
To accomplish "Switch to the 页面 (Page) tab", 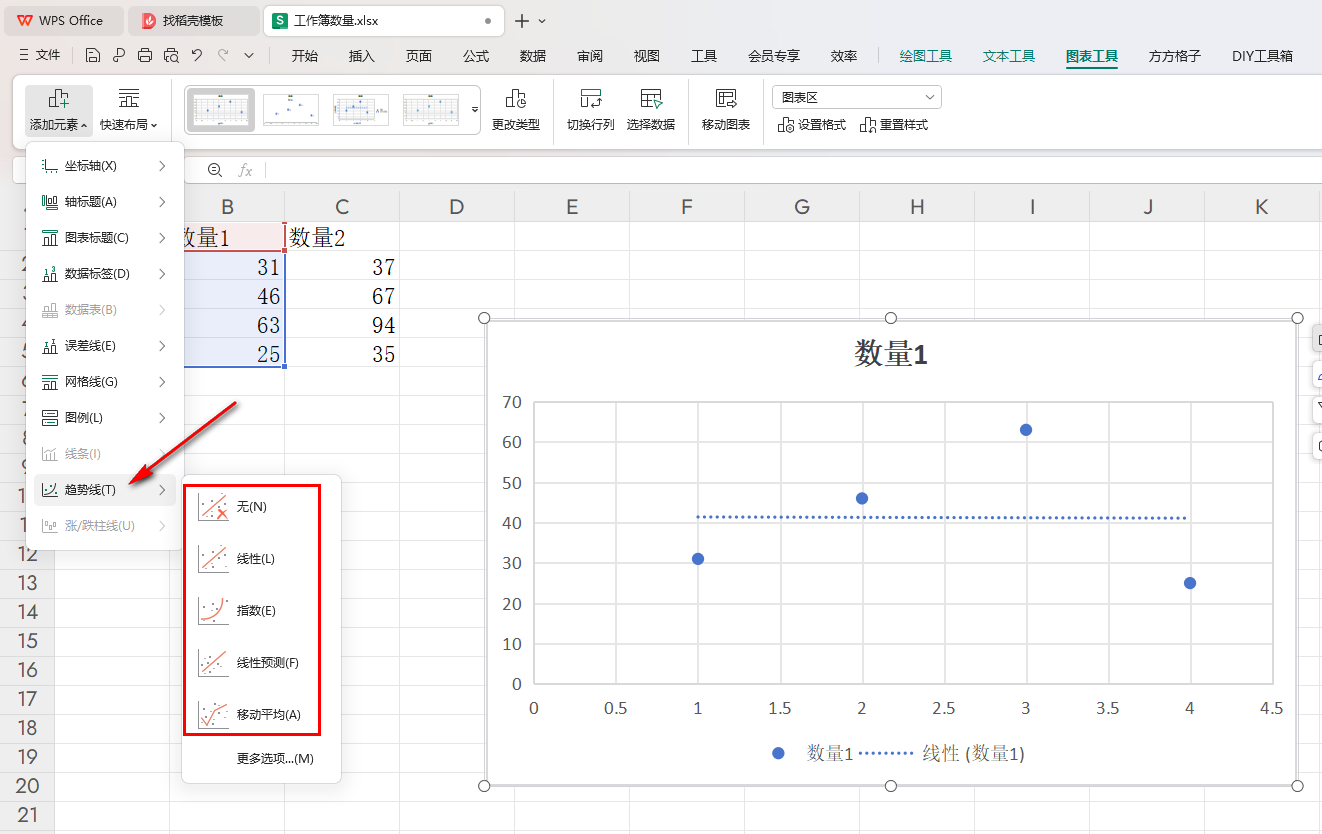I will (x=419, y=56).
